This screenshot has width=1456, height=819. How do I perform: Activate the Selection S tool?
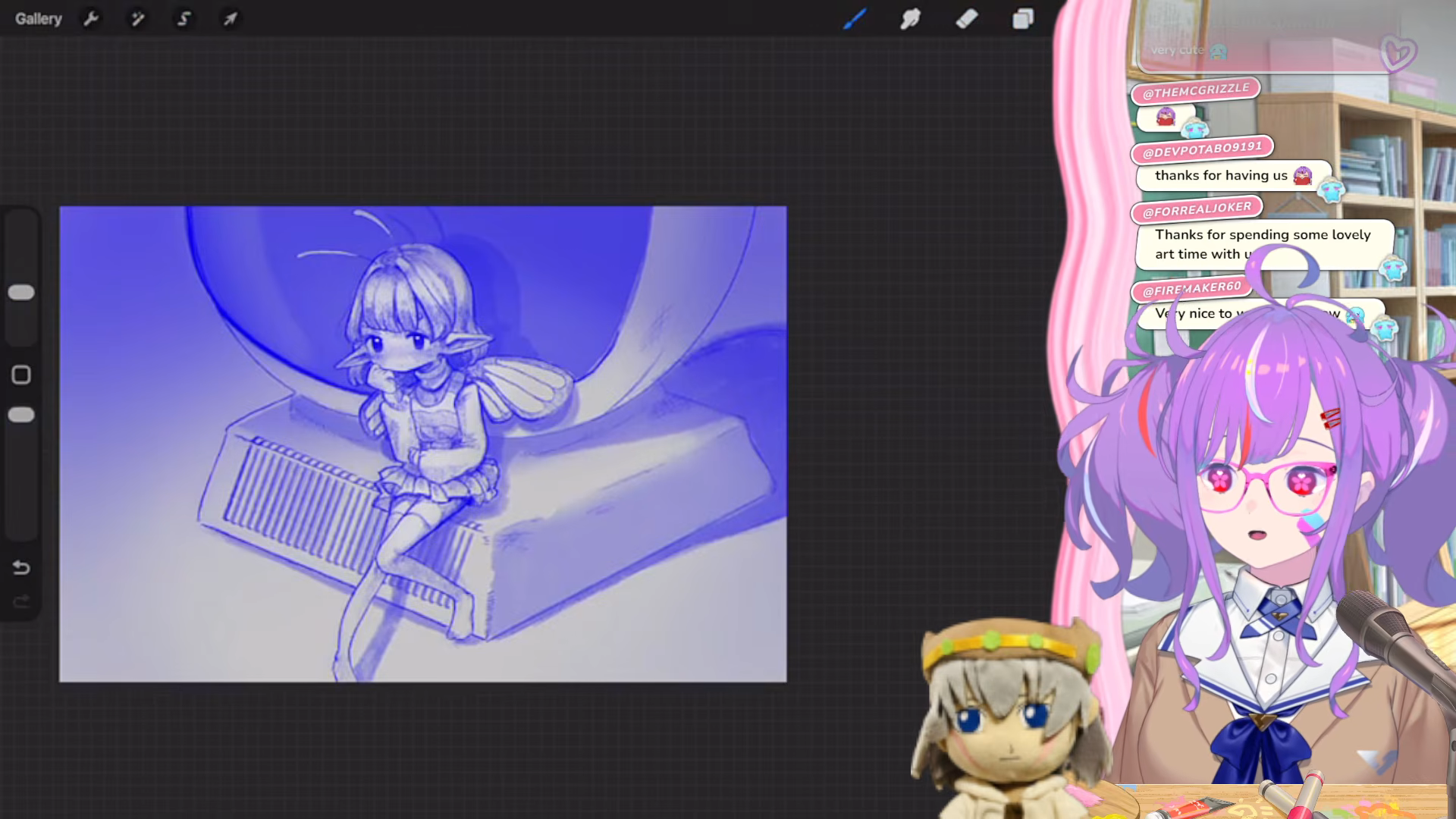click(x=184, y=19)
